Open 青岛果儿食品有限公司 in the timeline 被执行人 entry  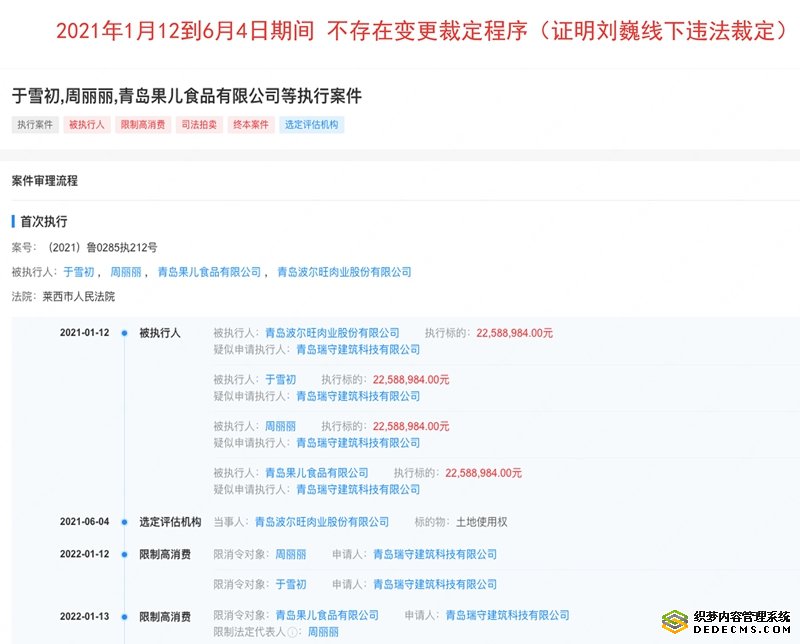[317, 473]
